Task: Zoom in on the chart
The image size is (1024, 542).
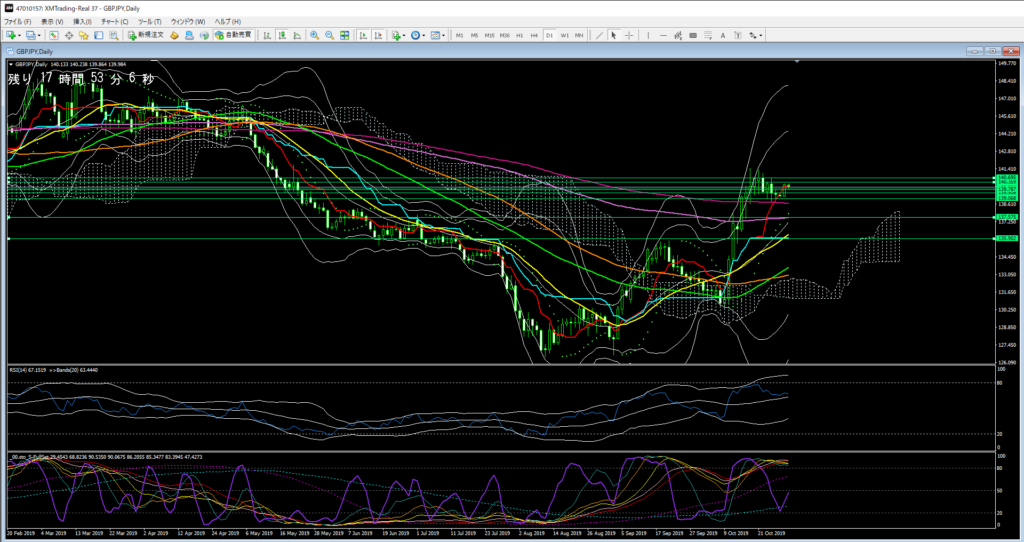Action: pyautogui.click(x=315, y=35)
